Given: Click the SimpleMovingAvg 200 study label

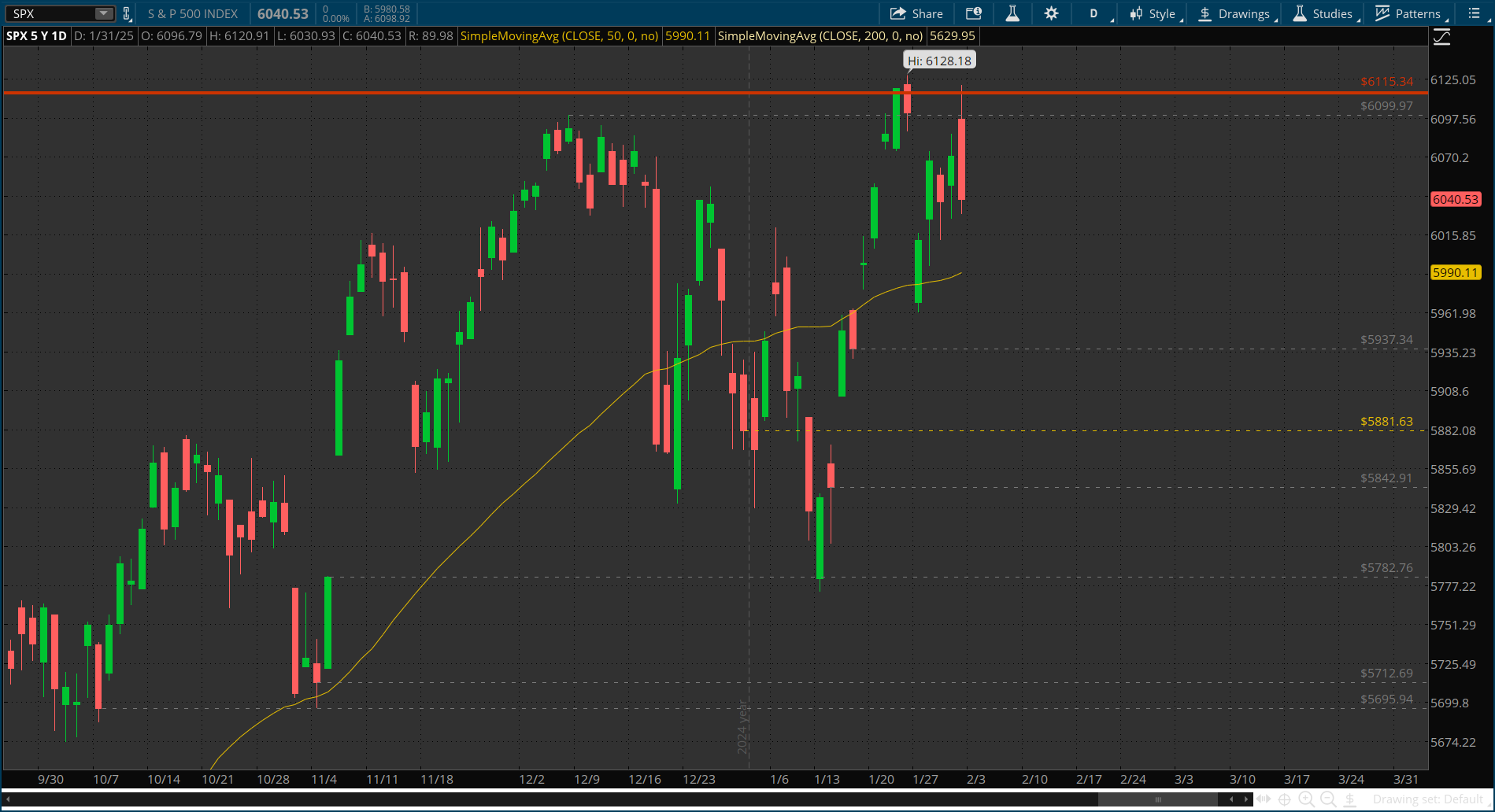Looking at the screenshot, I should click(820, 35).
